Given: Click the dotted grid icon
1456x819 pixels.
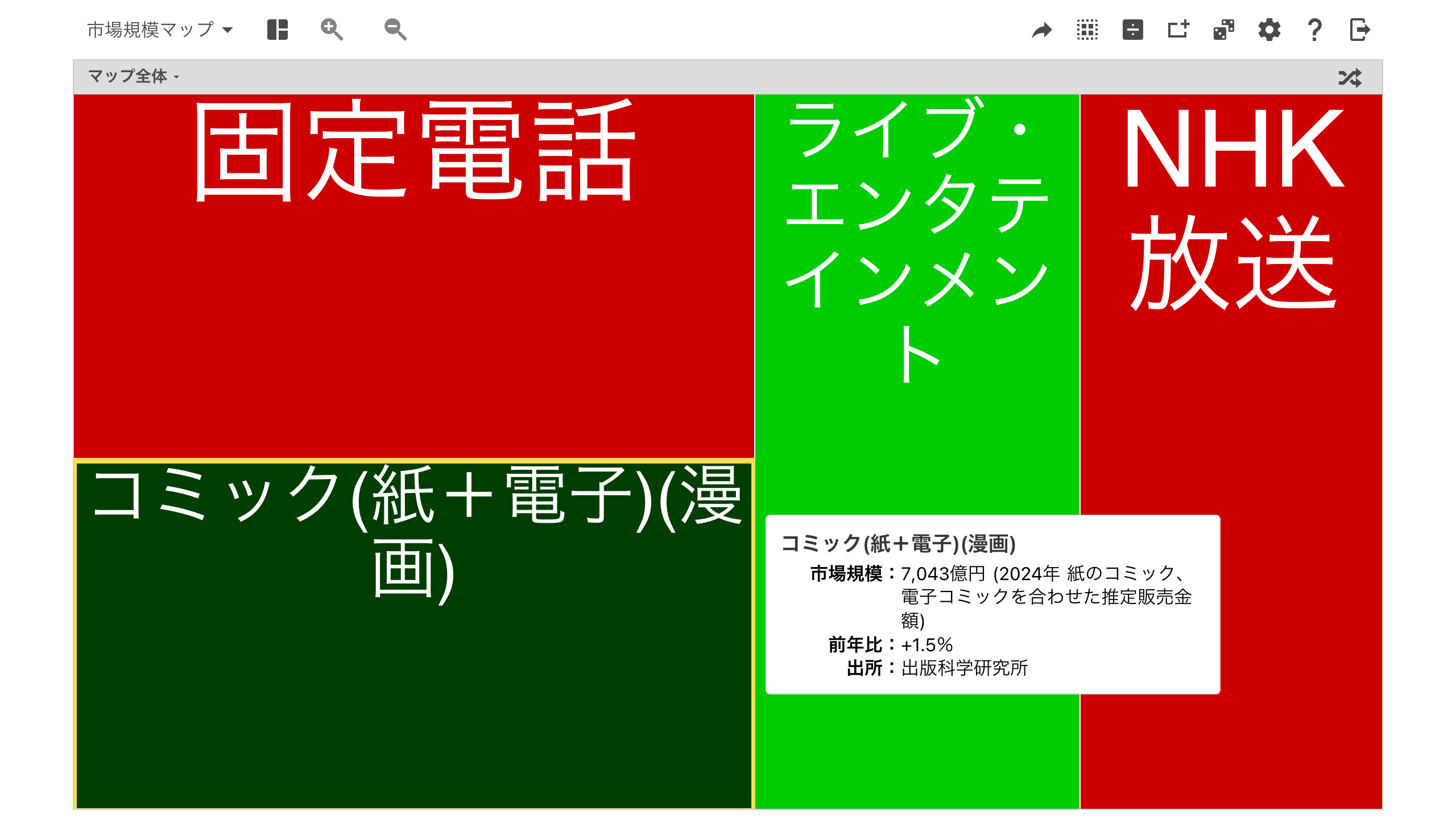Looking at the screenshot, I should coord(1087,30).
